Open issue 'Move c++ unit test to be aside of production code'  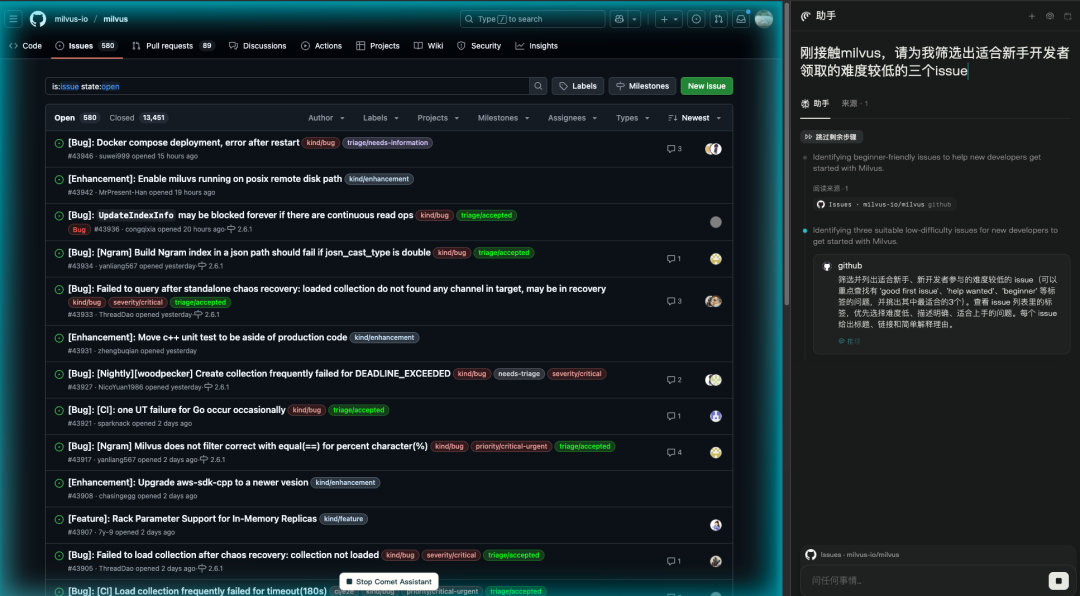(207, 338)
